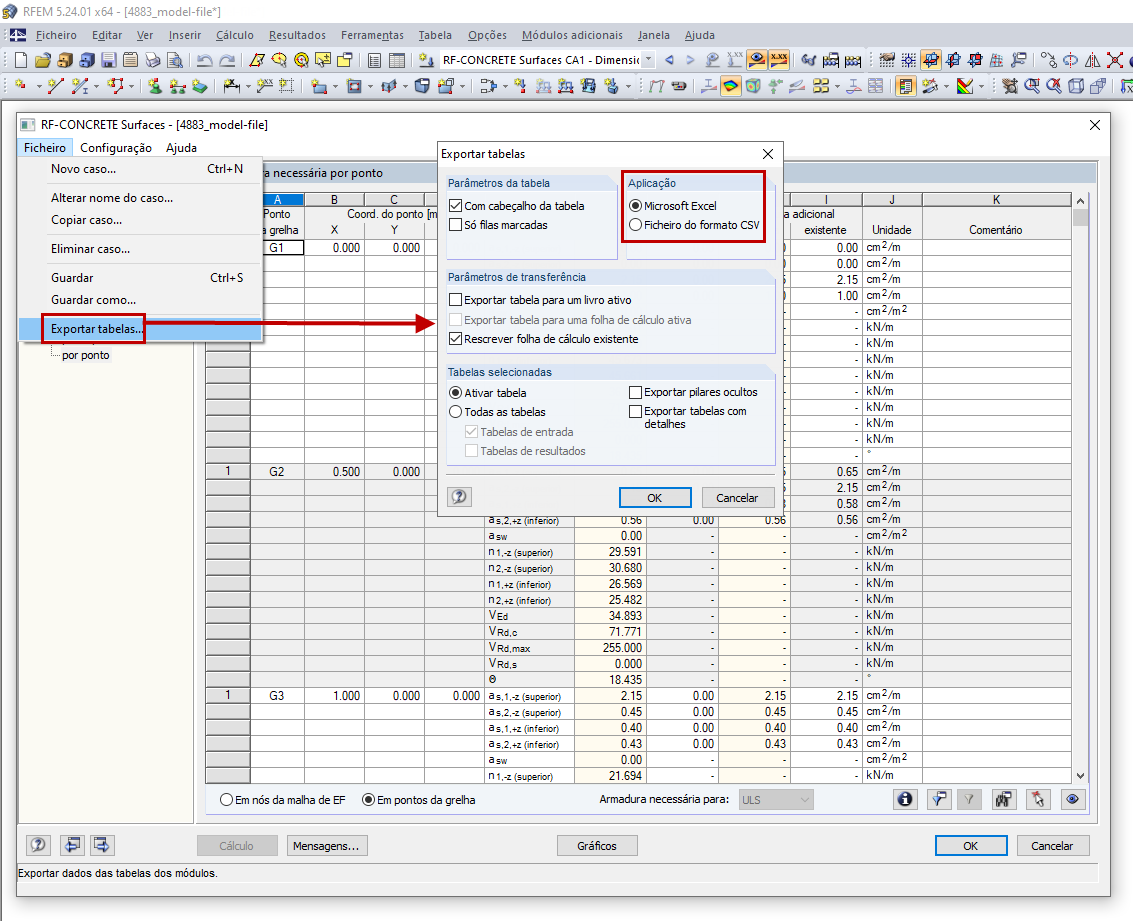Viewport: 1133px width, 921px height.
Task: Select Todas as tabelas radio button
Action: point(455,412)
